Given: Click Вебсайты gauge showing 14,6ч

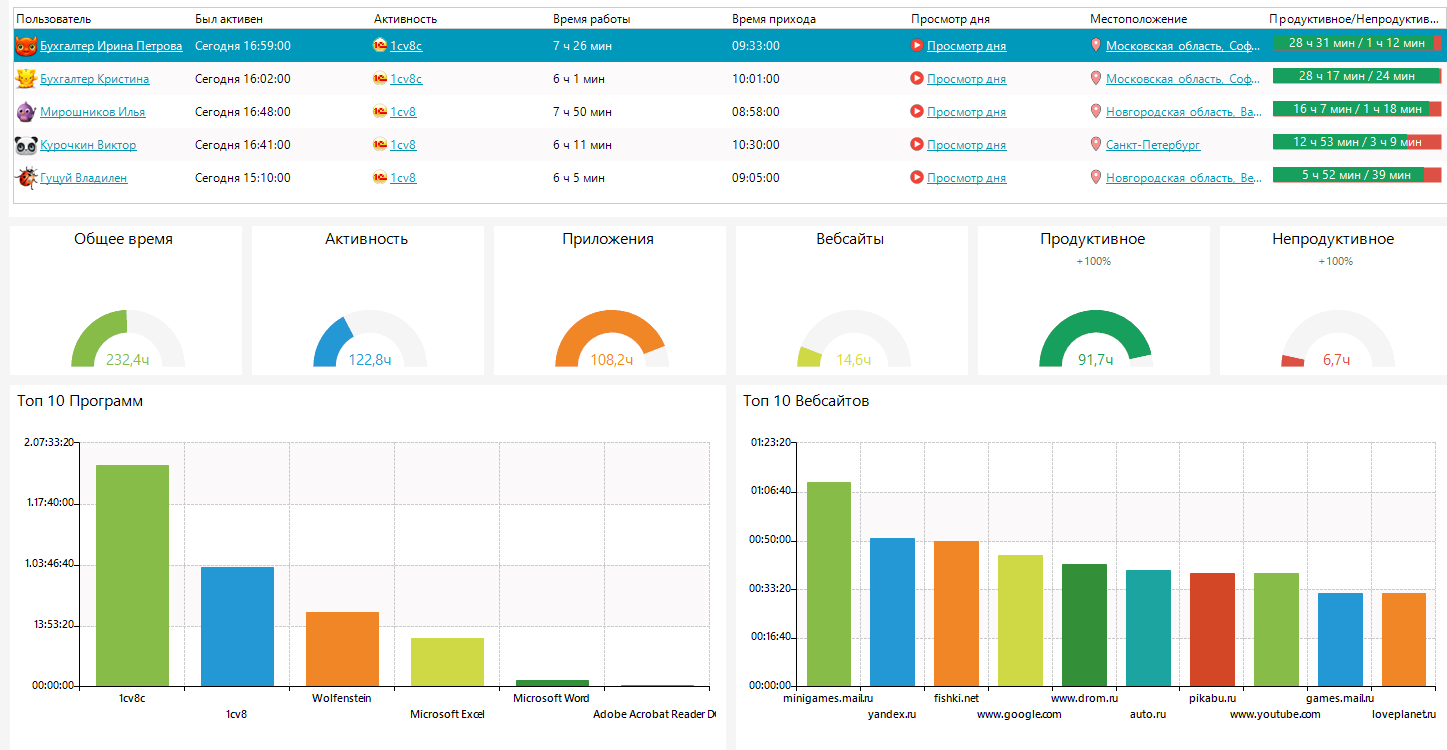Looking at the screenshot, I should (853, 340).
